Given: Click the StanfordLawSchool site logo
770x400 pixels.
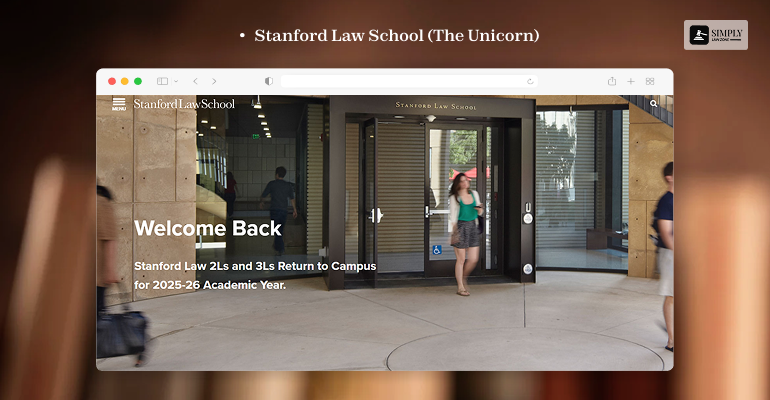Looking at the screenshot, I should [184, 104].
